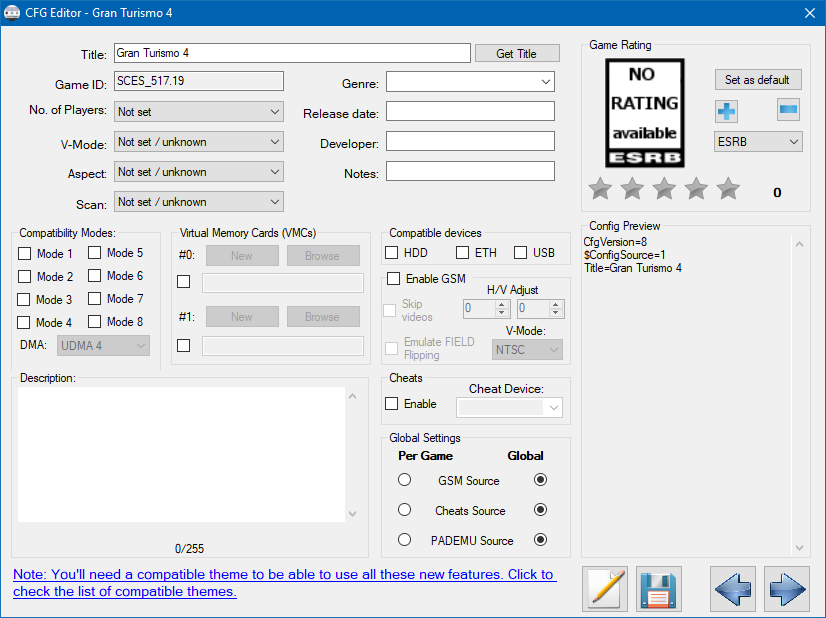The height and width of the screenshot is (618, 826).
Task: Click the Title input field
Action: pyautogui.click(x=292, y=53)
